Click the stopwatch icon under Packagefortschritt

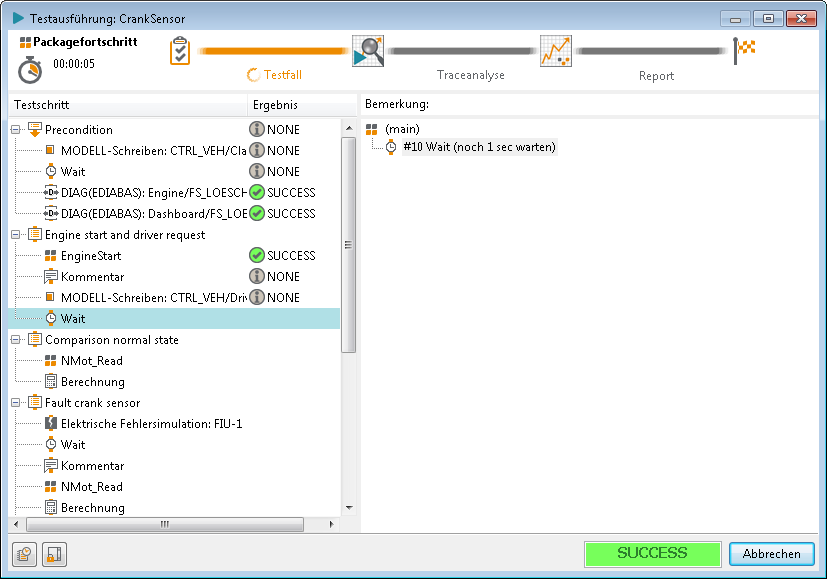(30, 70)
